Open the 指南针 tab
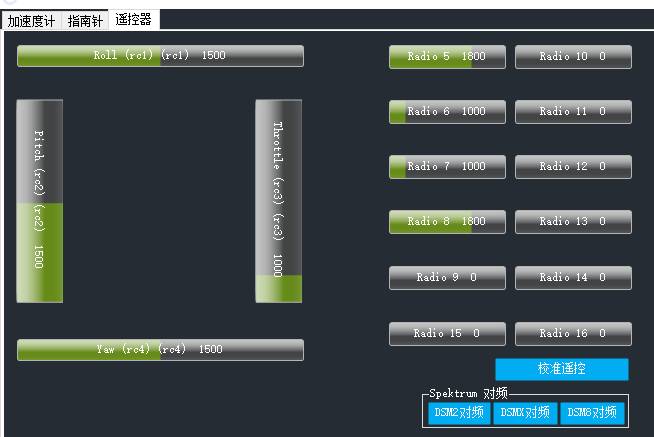Screen dimensions: 654x437 (85, 20)
